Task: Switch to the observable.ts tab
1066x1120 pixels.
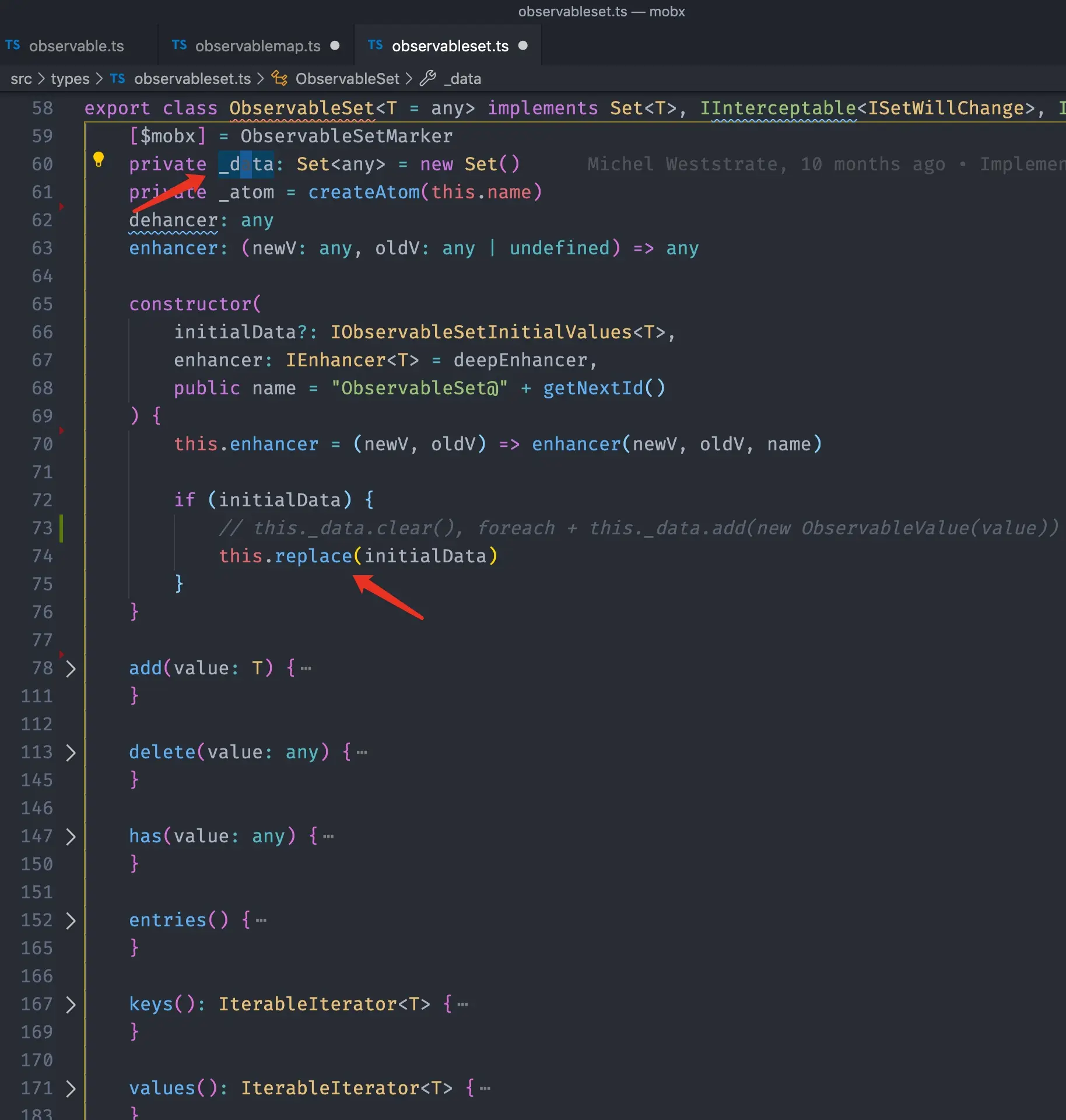Action: click(76, 45)
